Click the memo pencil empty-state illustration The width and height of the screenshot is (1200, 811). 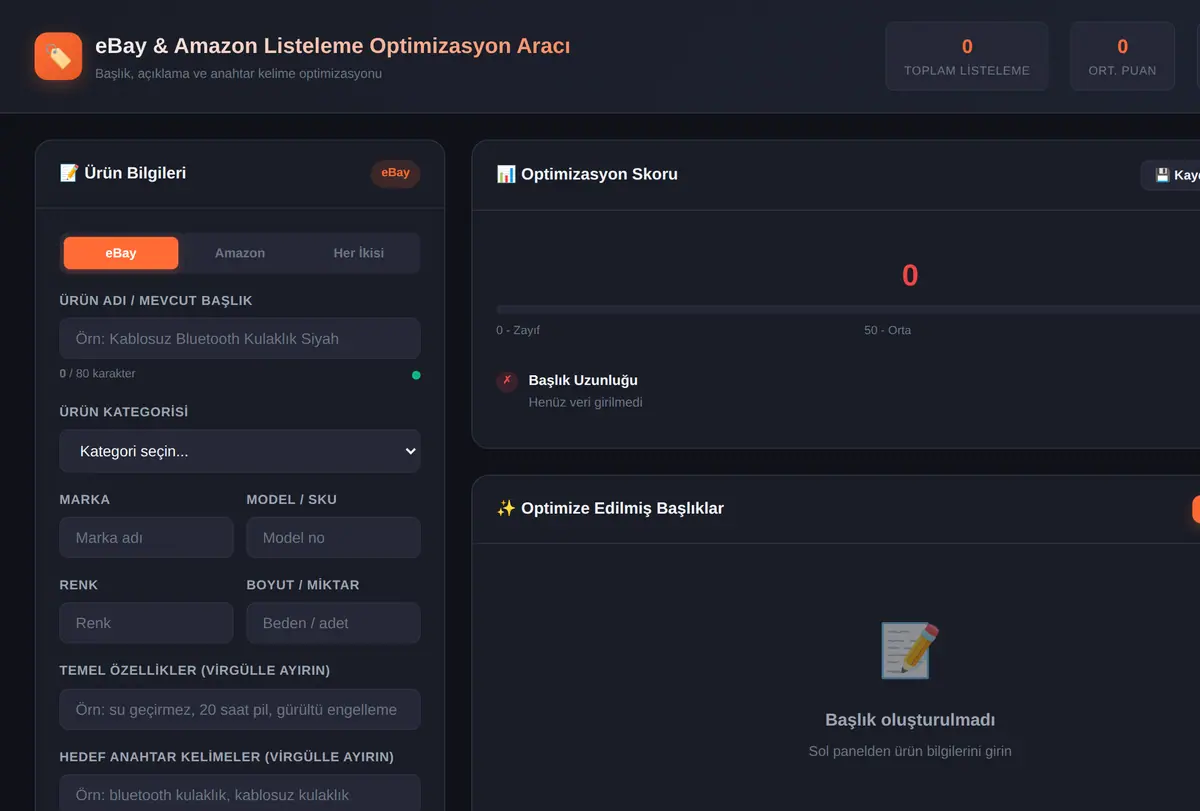pyautogui.click(x=910, y=650)
